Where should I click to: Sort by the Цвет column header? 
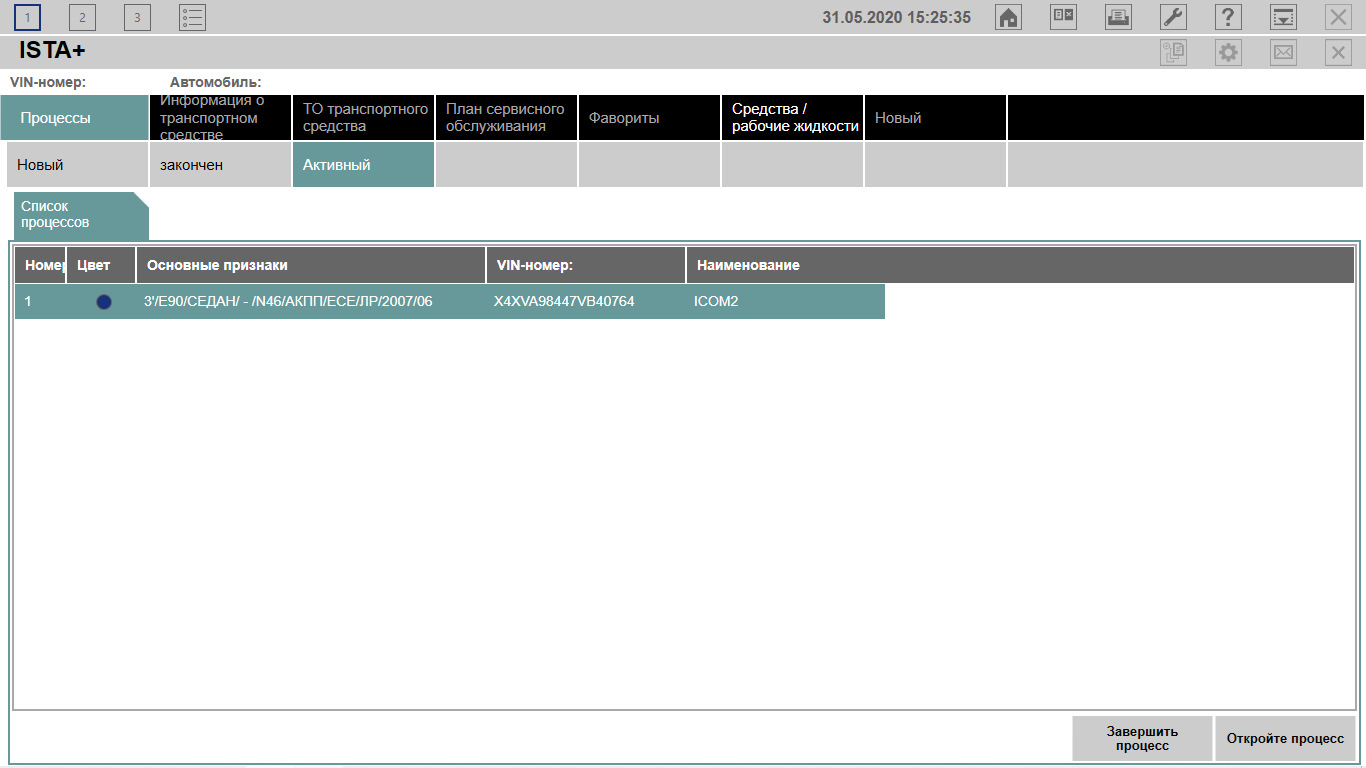coord(101,265)
